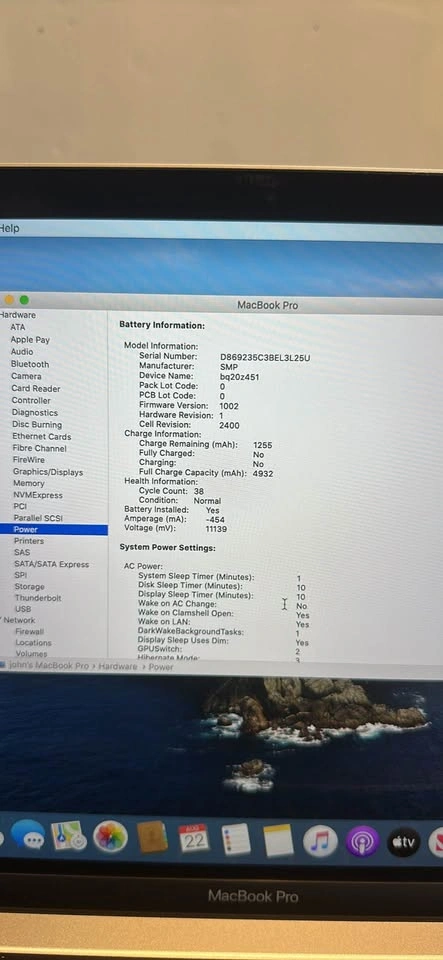Click the Firmware Version value 1002
The image size is (443, 960).
pos(229,406)
